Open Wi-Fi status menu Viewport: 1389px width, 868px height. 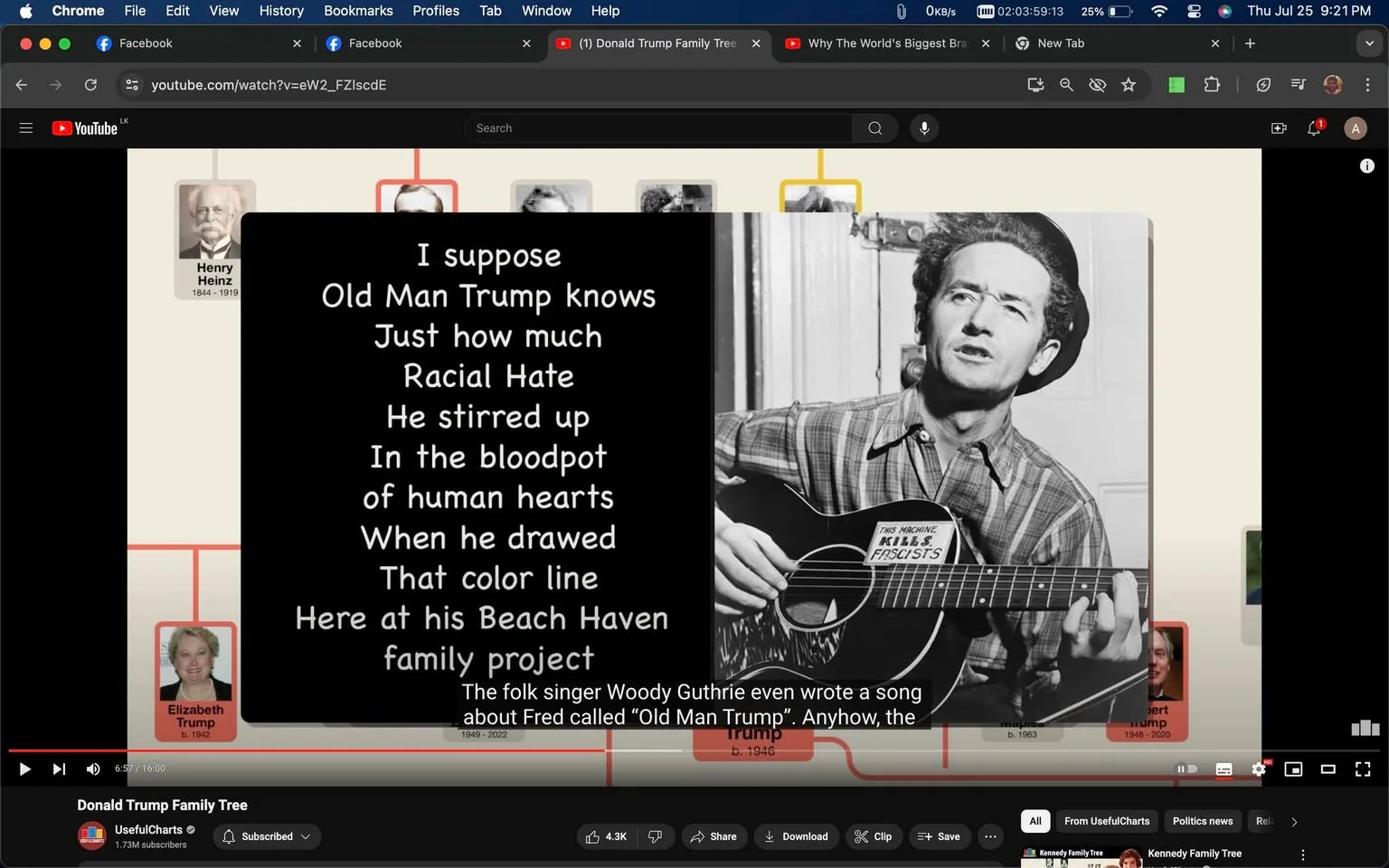tap(1159, 11)
